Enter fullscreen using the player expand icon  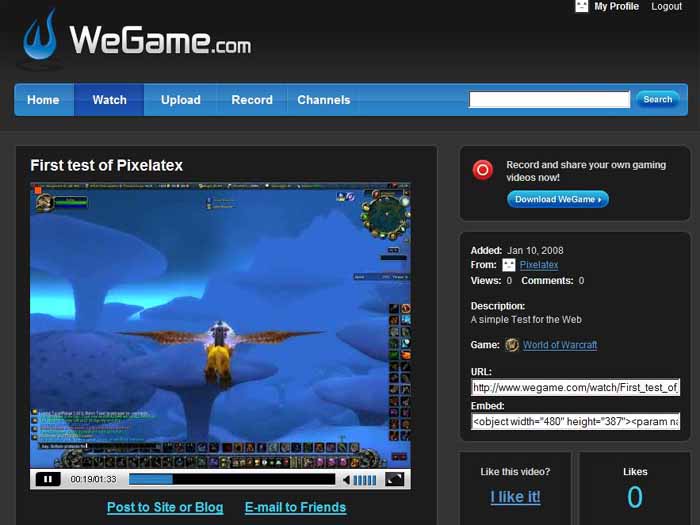[394, 479]
